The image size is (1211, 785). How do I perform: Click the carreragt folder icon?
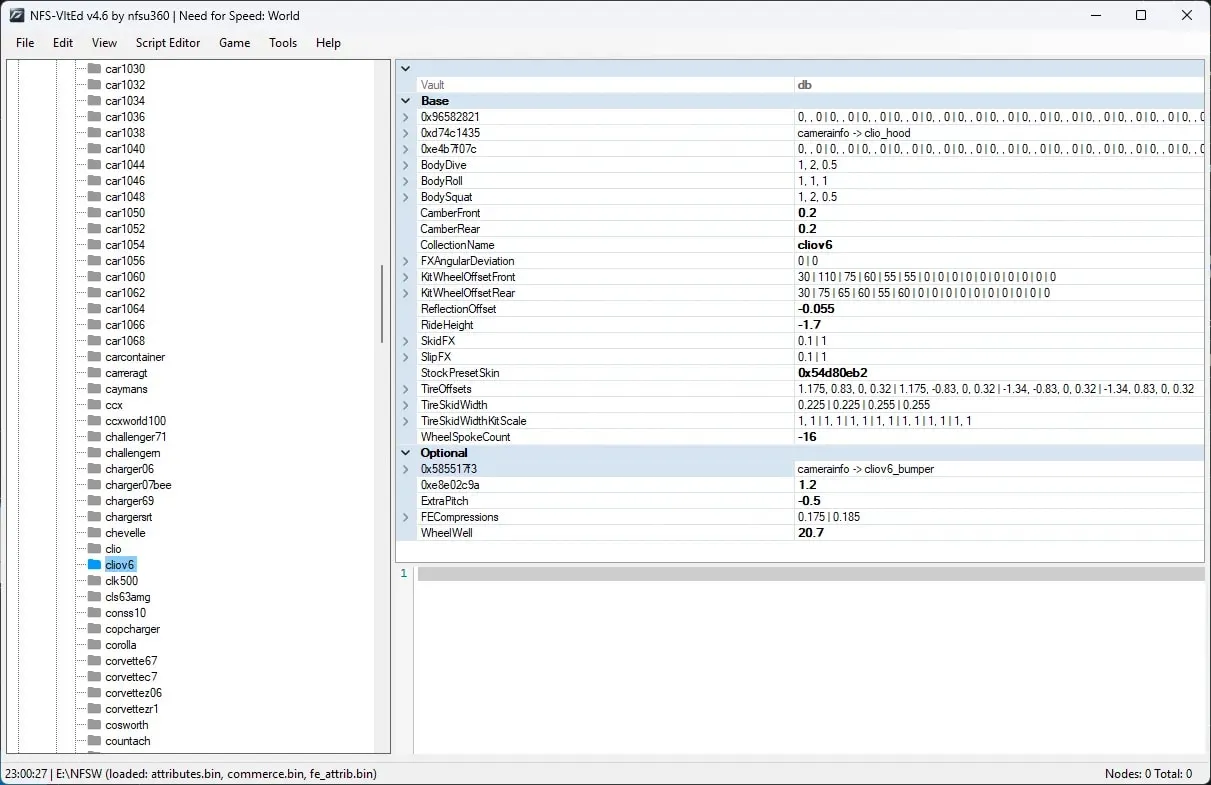pos(95,373)
